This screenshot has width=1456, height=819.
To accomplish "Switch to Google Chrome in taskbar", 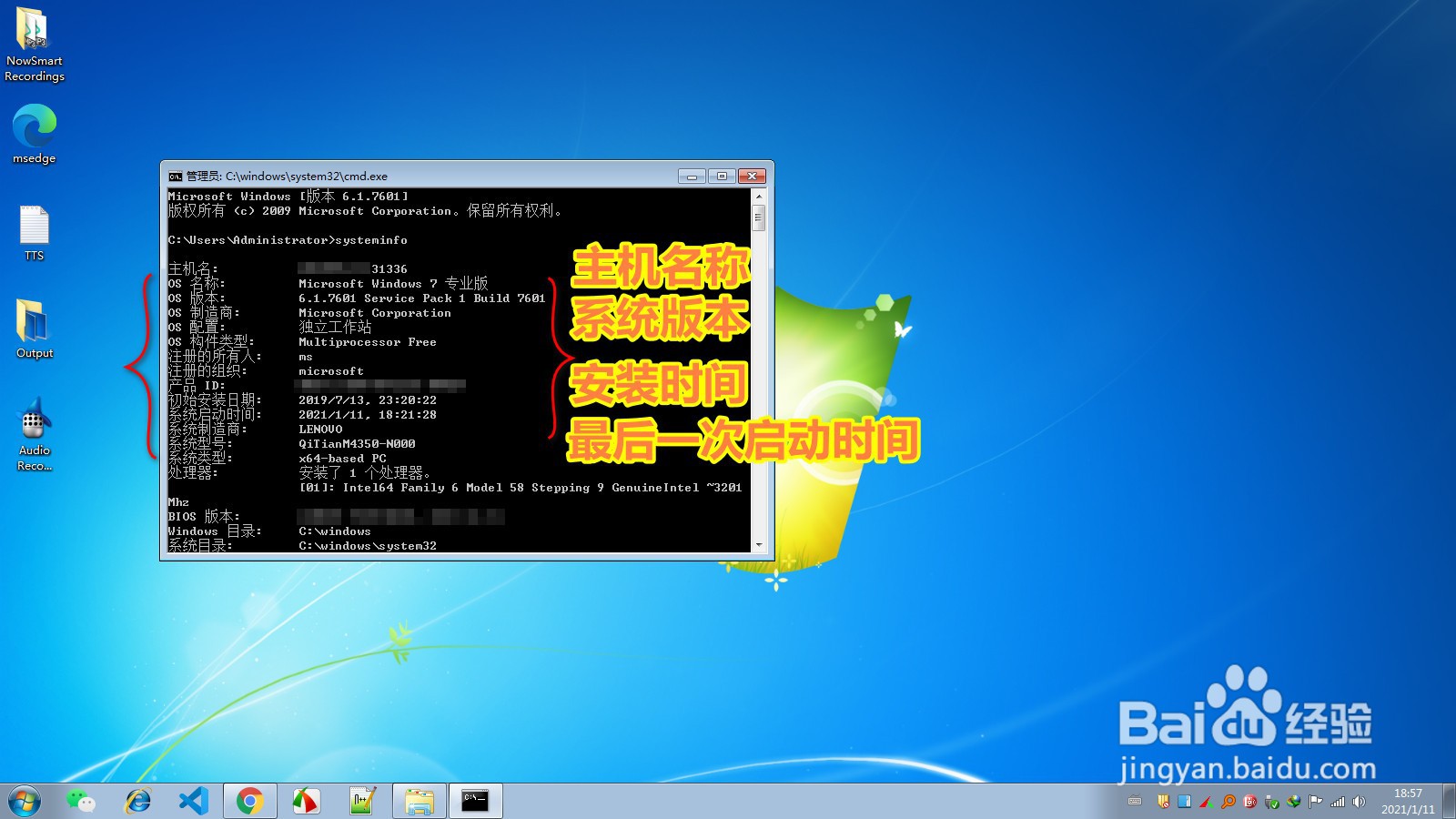I will click(249, 801).
